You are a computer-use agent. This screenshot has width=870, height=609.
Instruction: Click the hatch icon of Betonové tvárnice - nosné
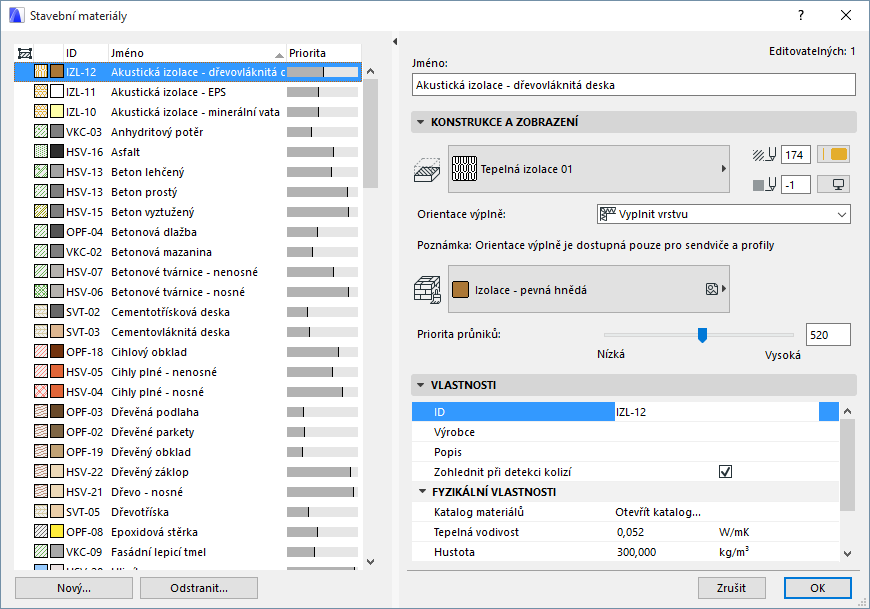(x=41, y=291)
